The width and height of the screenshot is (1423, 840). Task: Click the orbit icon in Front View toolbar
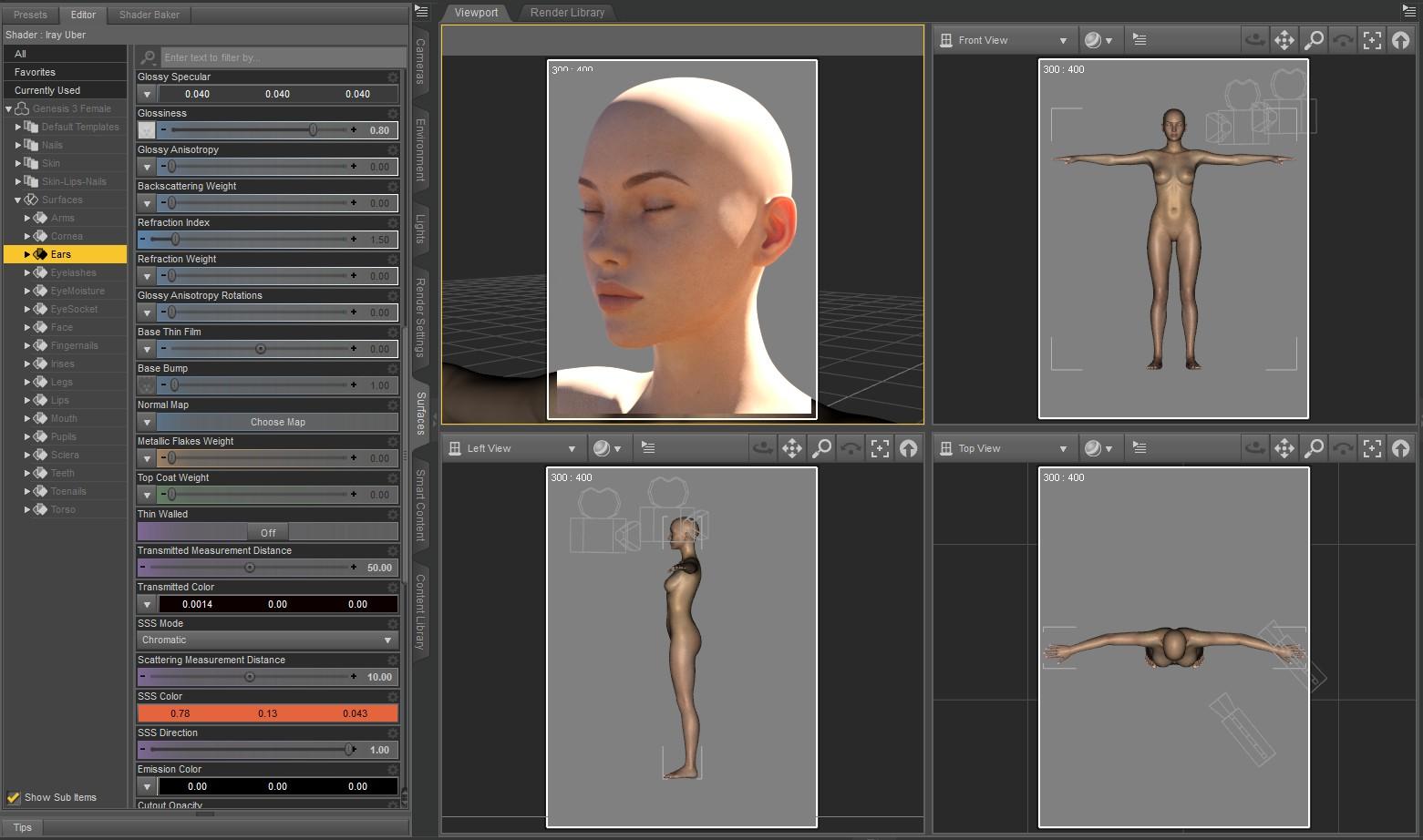(x=1255, y=40)
